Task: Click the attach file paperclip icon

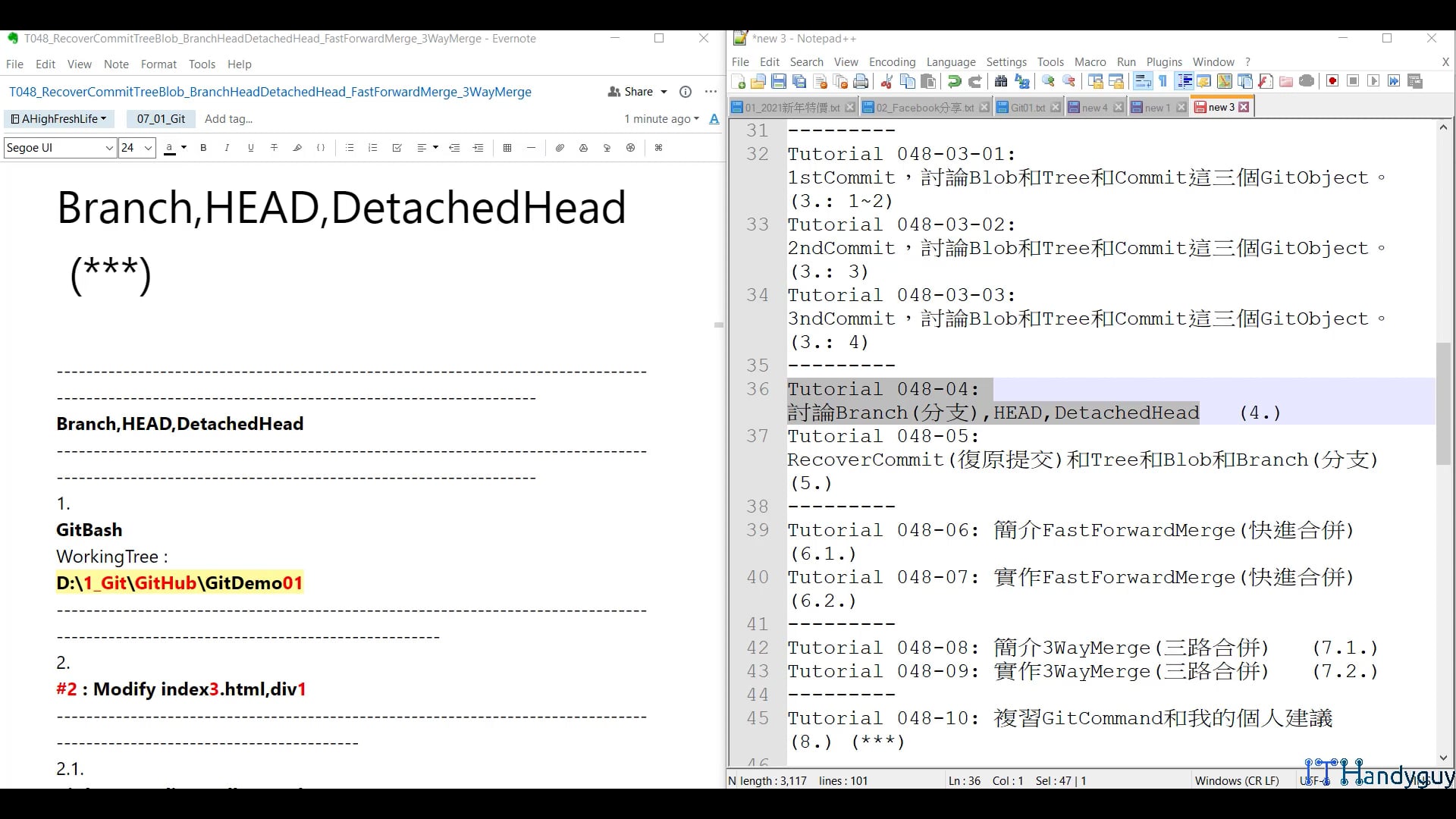Action: tap(560, 148)
